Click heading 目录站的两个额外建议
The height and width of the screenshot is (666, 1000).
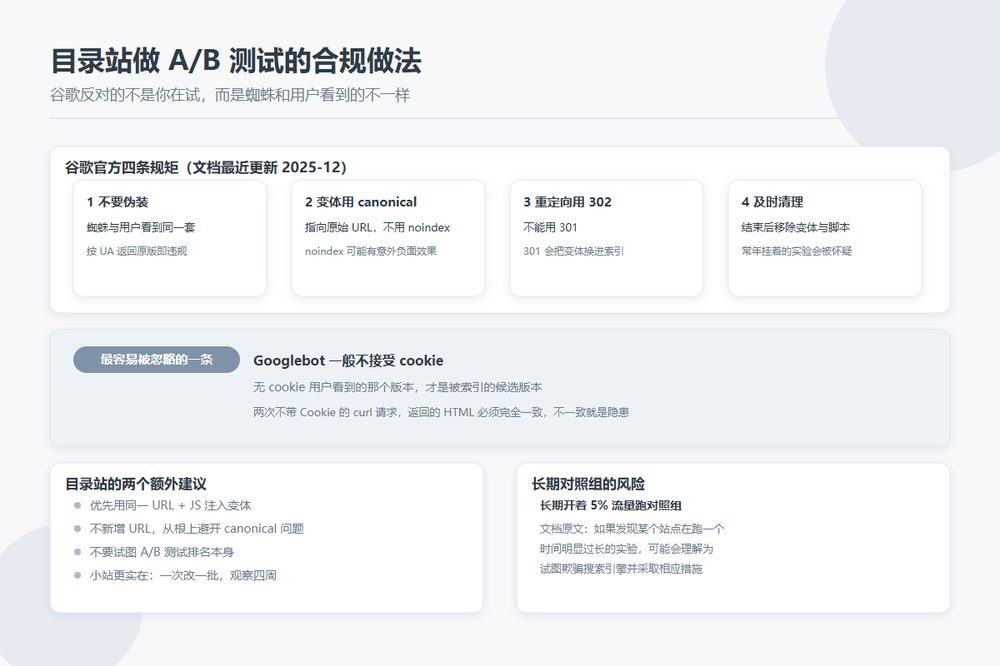click(x=136, y=484)
